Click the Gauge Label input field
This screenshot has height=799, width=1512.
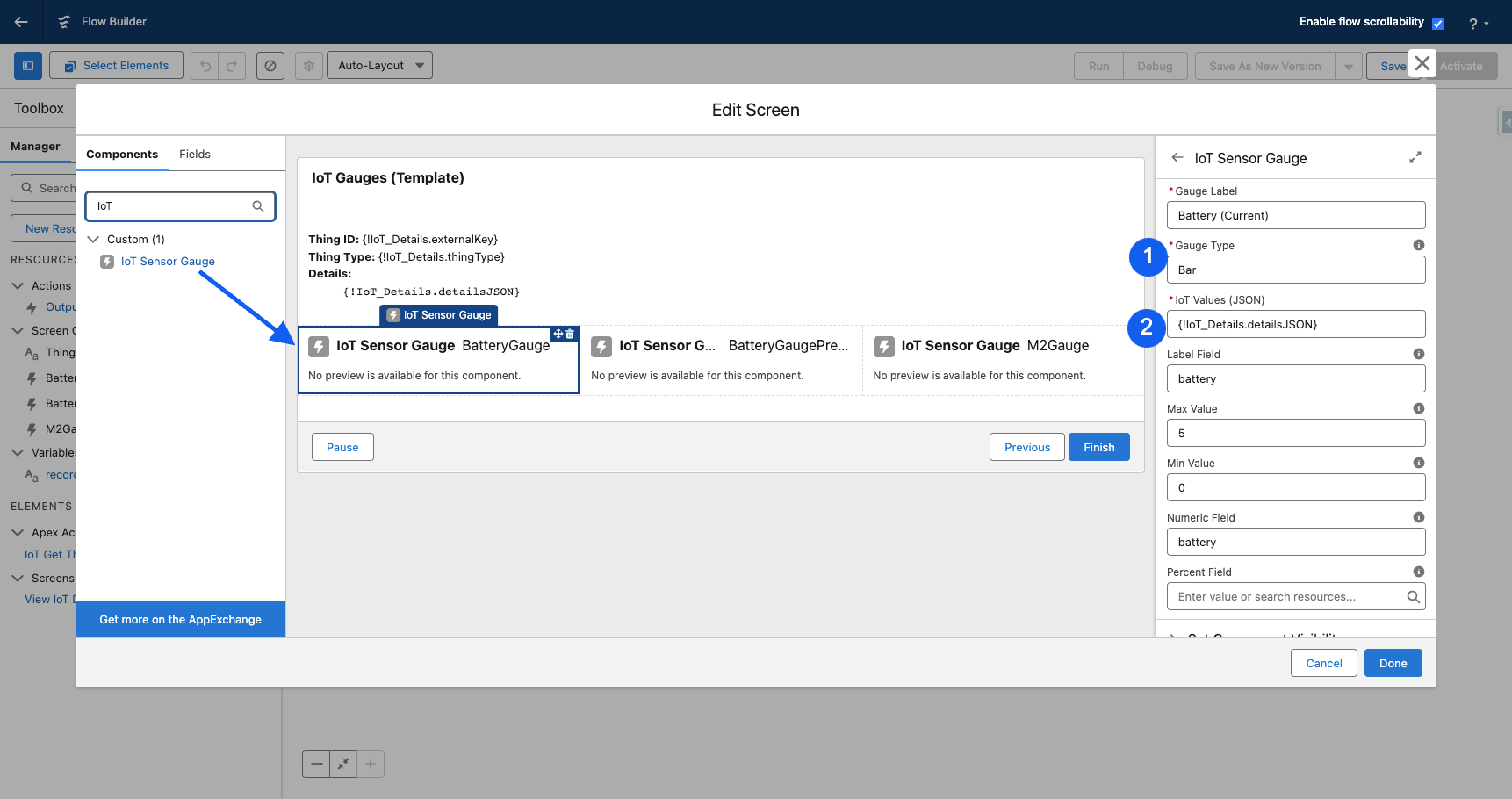[1296, 215]
